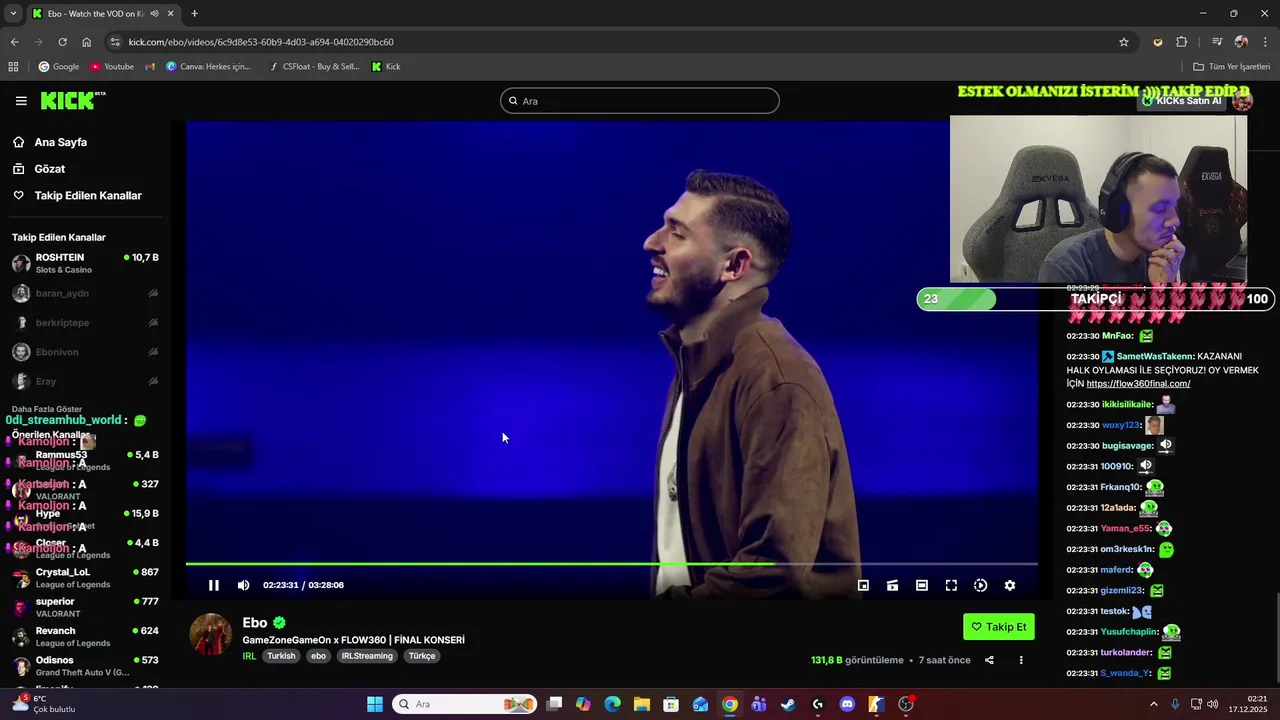This screenshot has height=720, width=1280.
Task: Open Youtube bookmark
Action: click(x=111, y=67)
